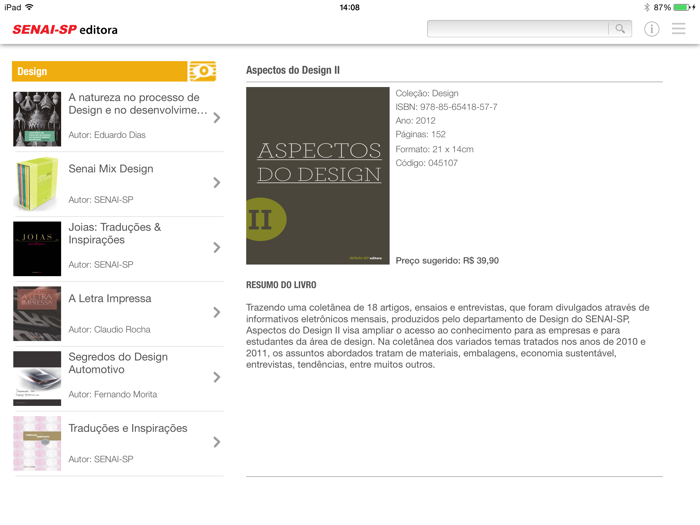Screen dimensions: 700x525
Task: Click the ISBN 978-85-65418-57-7 line
Action: pyautogui.click(x=446, y=107)
